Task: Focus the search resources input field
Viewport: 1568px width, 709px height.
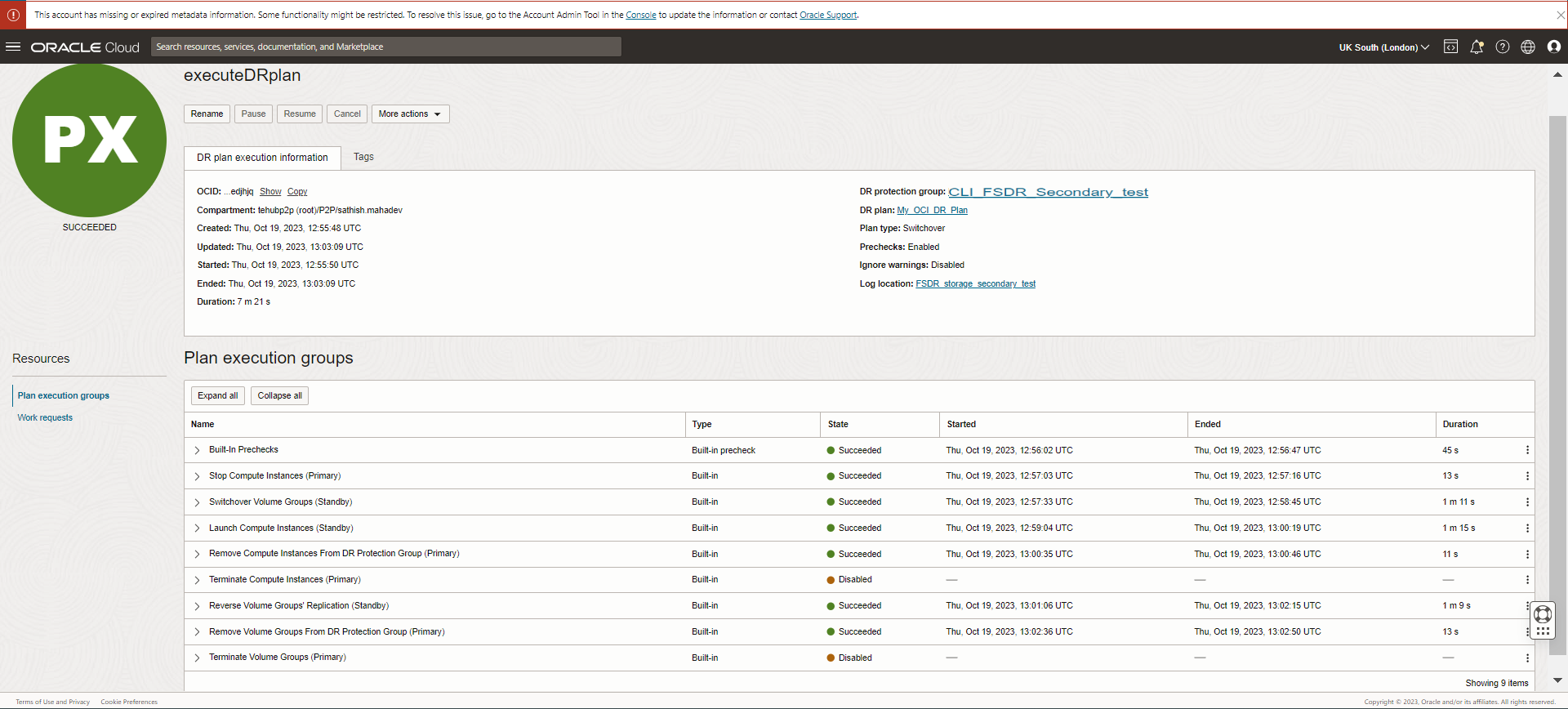Action: tap(386, 47)
